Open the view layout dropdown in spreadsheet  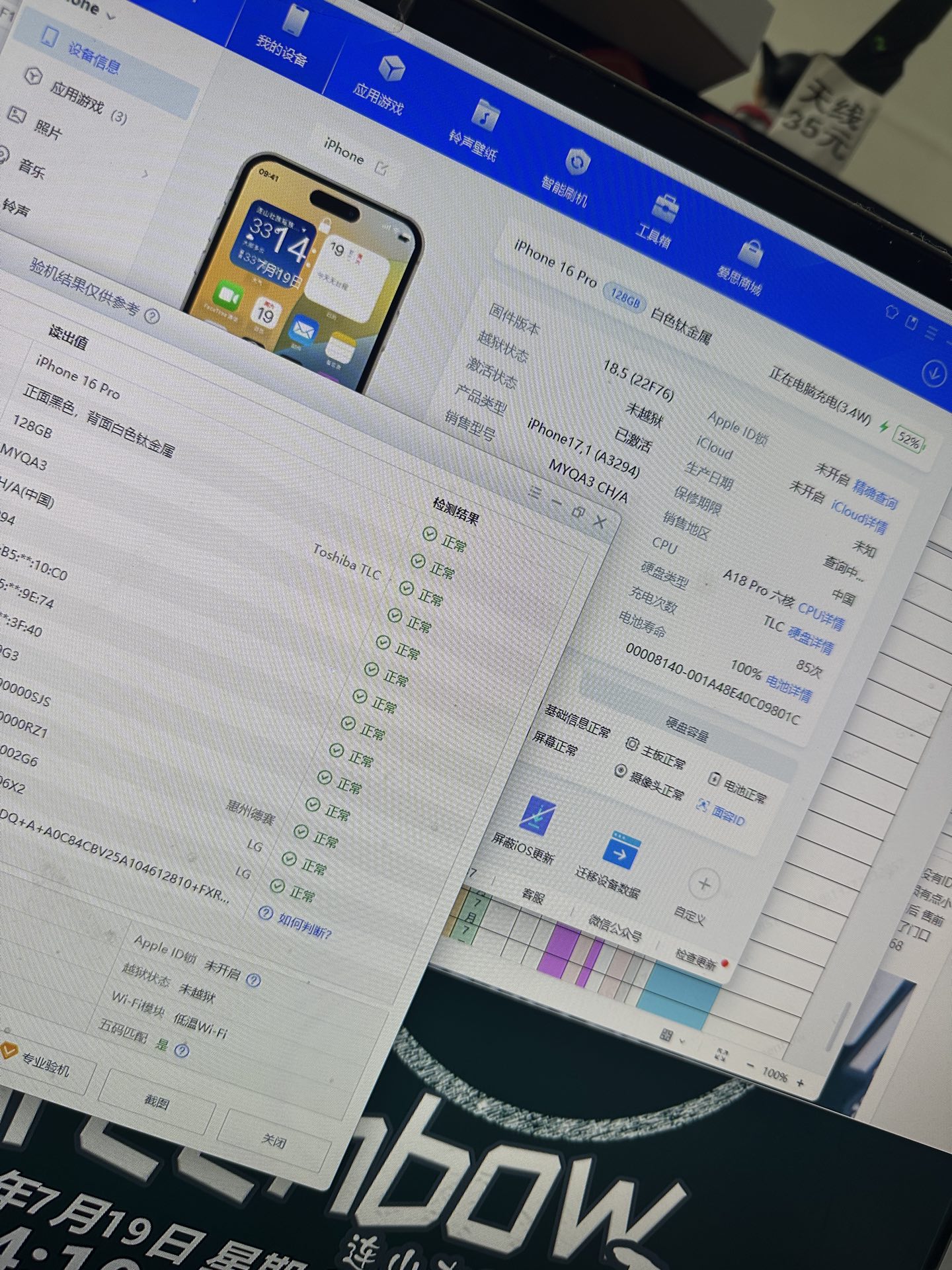[x=673, y=1036]
